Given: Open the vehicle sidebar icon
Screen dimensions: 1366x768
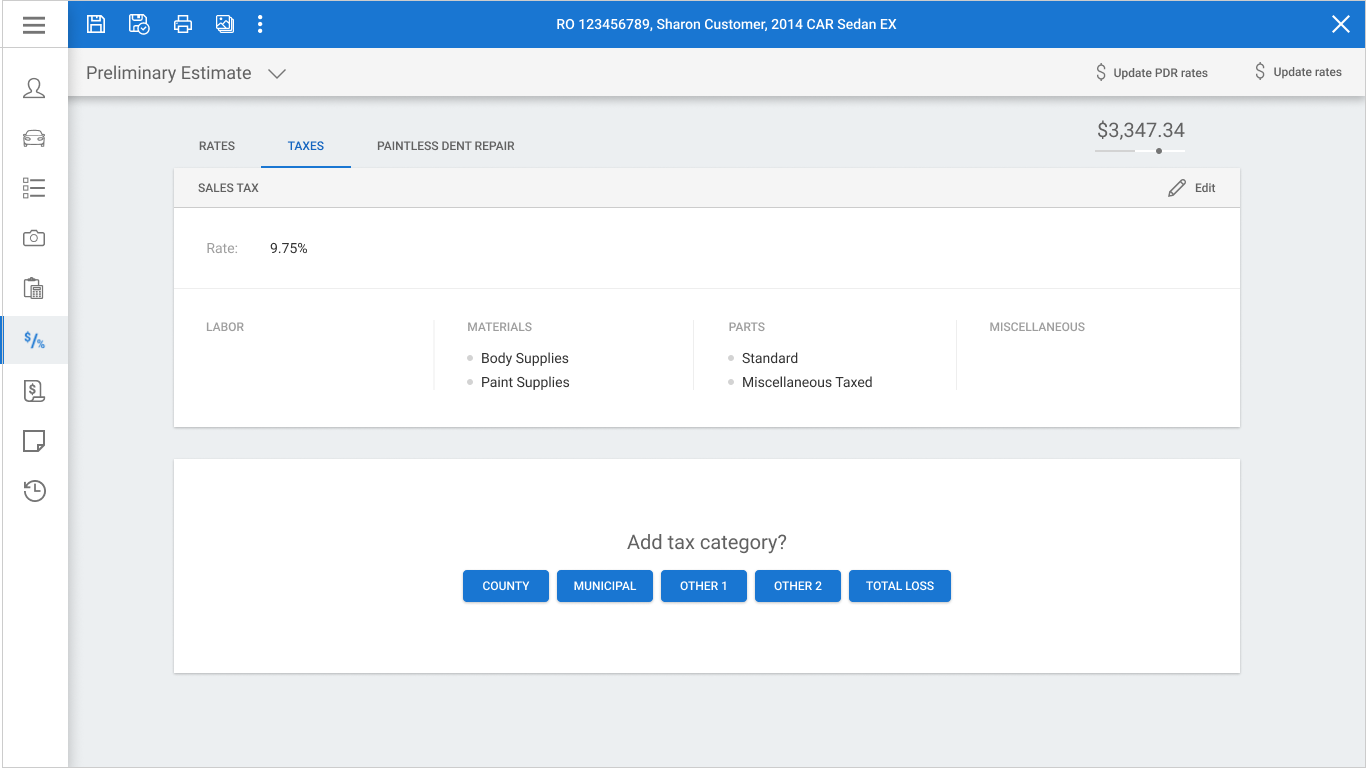Looking at the screenshot, I should coord(34,138).
